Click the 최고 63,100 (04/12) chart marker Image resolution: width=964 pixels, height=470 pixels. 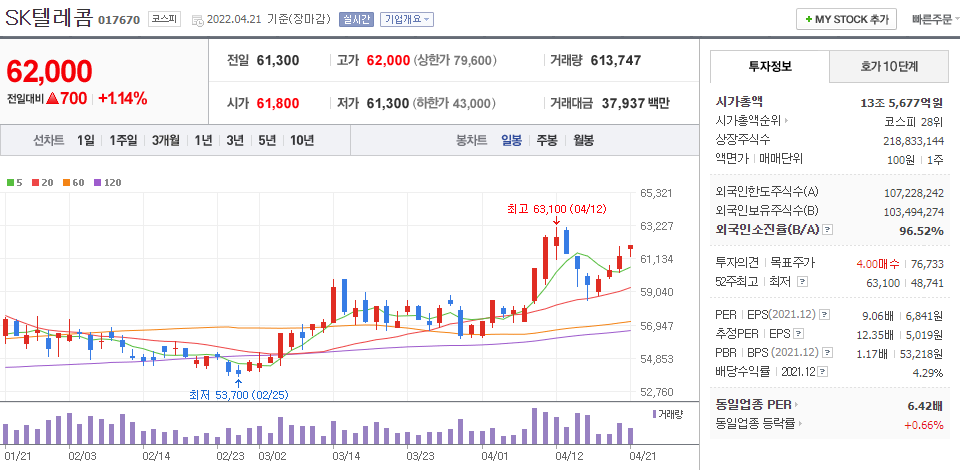coord(556,209)
